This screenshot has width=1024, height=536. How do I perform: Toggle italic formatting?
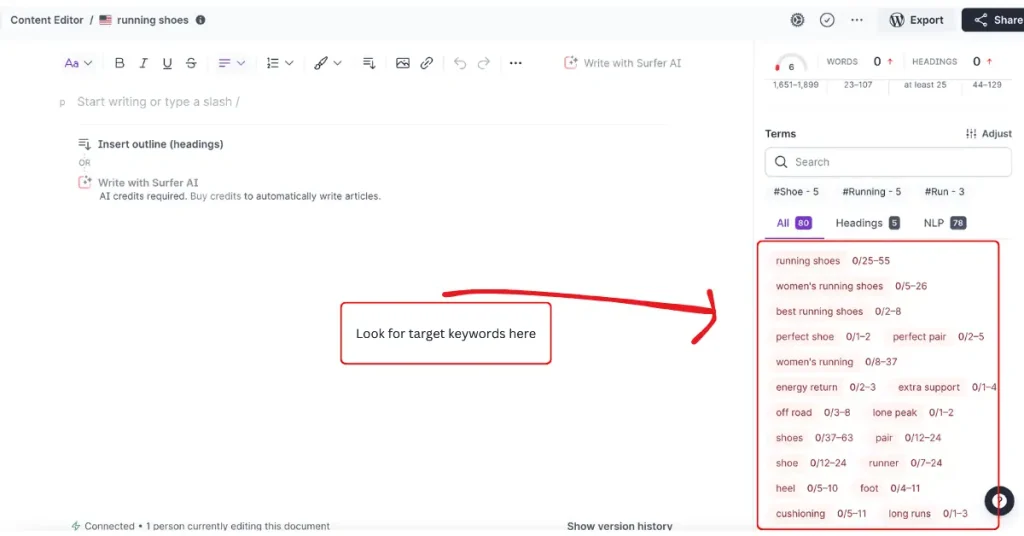143,63
